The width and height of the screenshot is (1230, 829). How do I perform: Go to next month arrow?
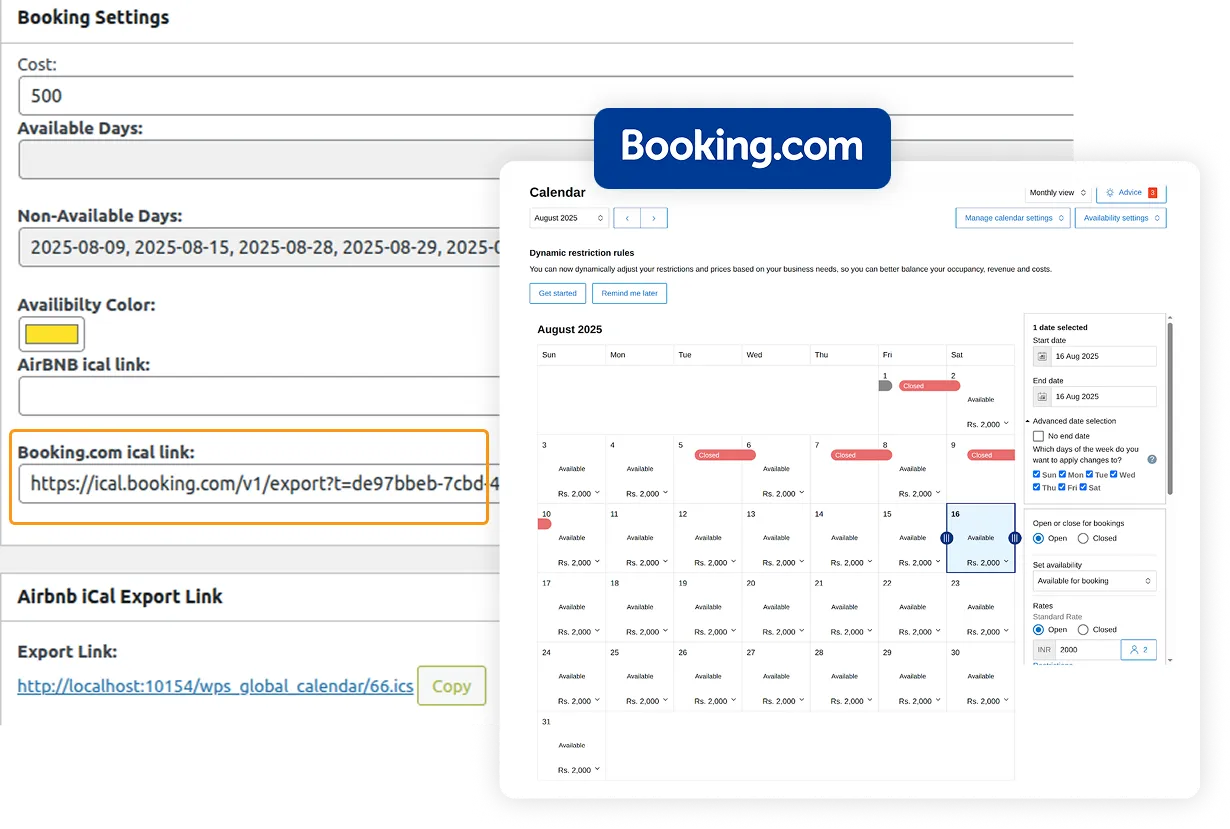click(x=654, y=218)
